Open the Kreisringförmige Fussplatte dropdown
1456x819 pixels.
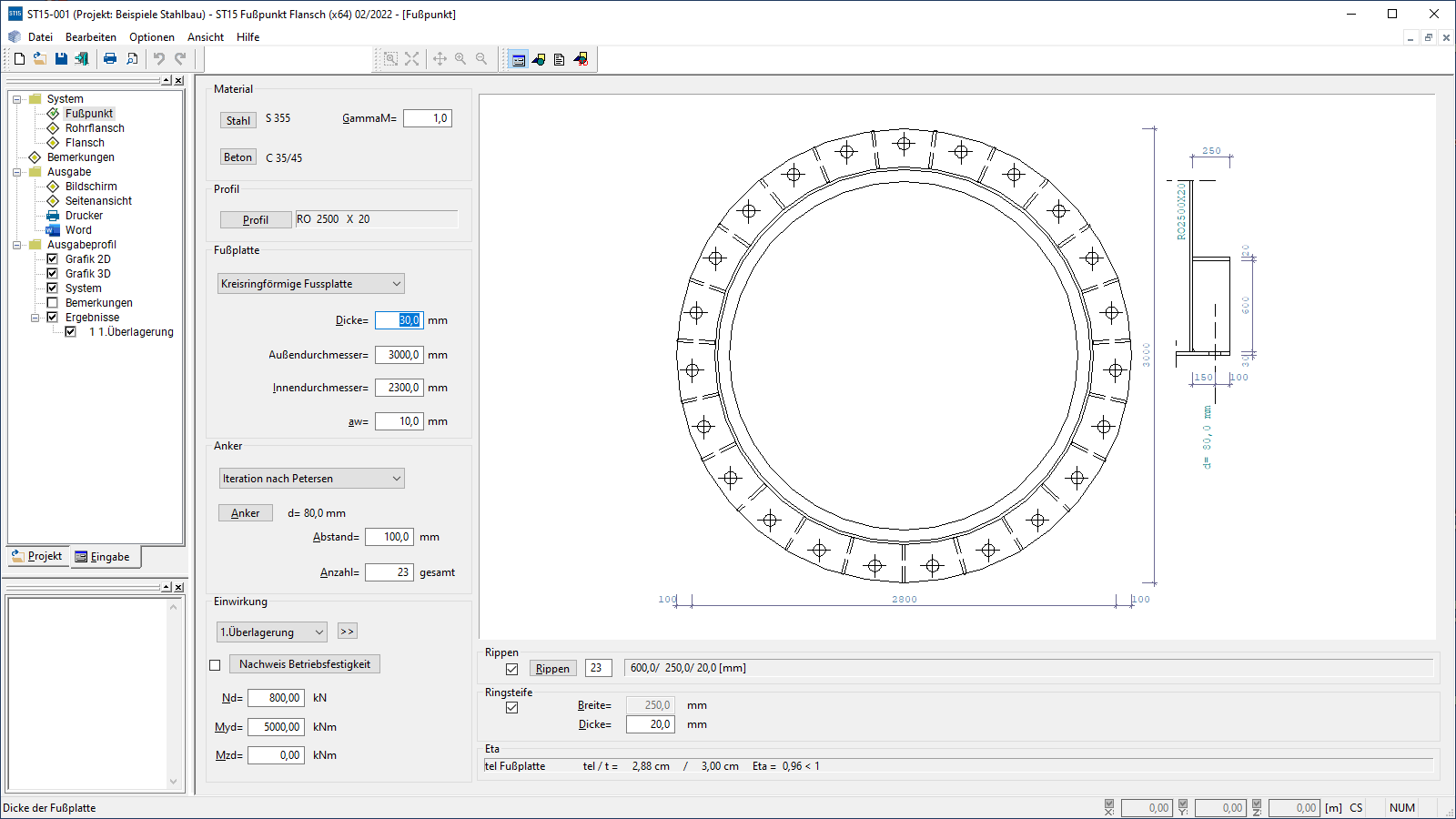pyautogui.click(x=310, y=284)
